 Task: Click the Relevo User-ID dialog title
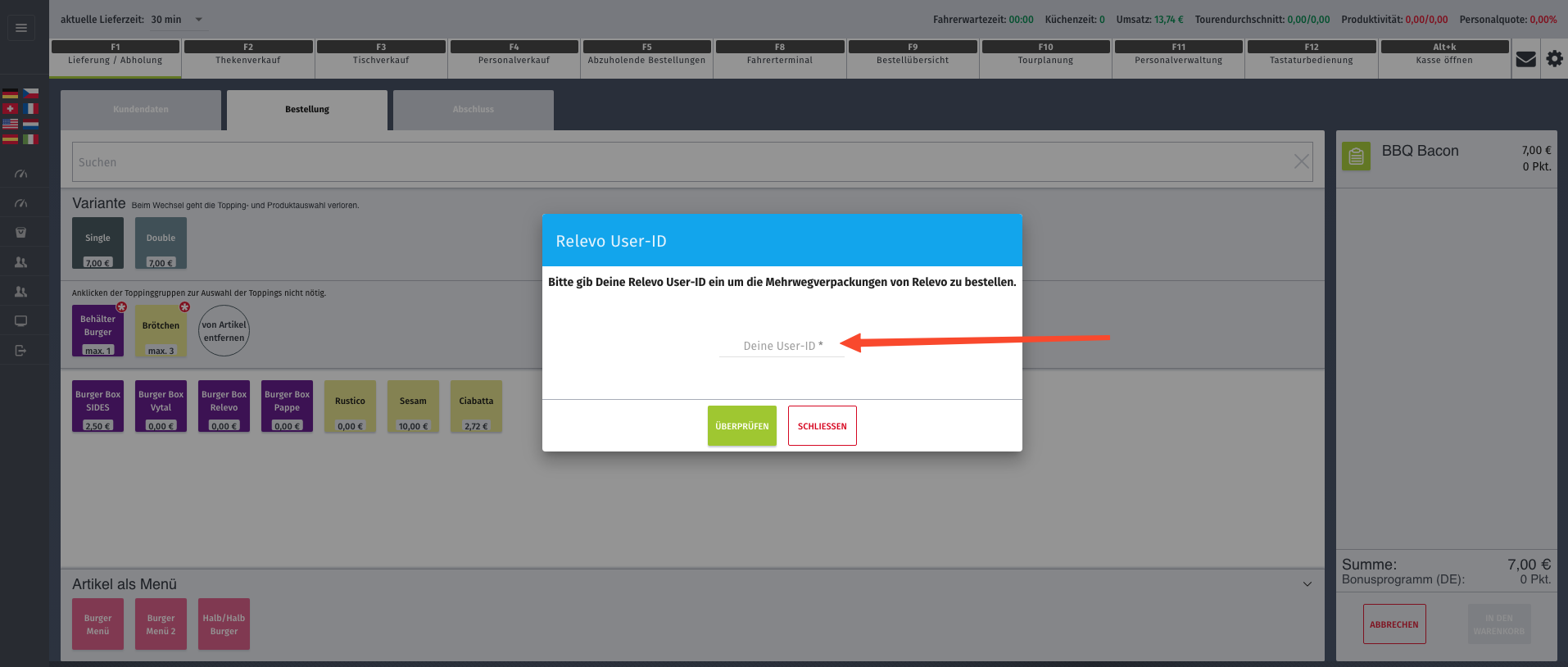611,241
